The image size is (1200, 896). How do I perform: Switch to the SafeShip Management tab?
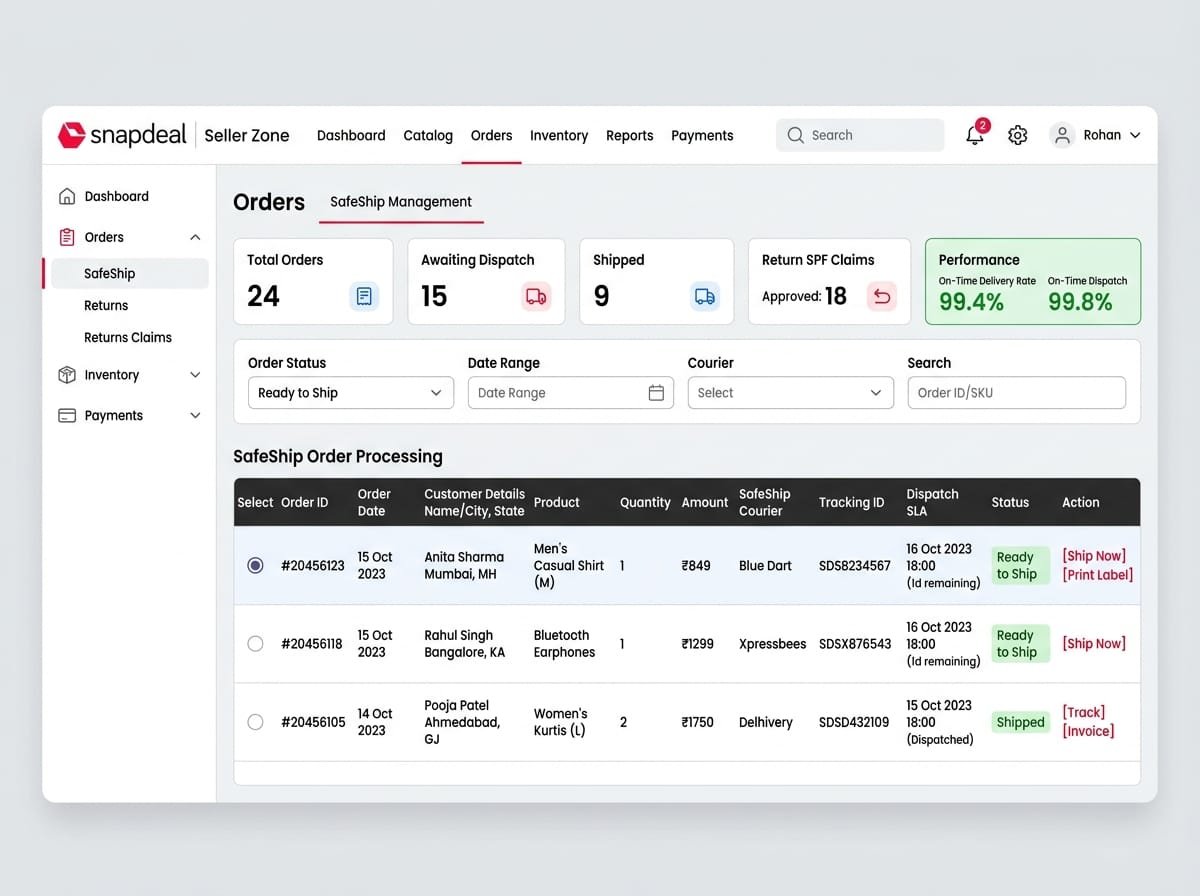[x=401, y=201]
